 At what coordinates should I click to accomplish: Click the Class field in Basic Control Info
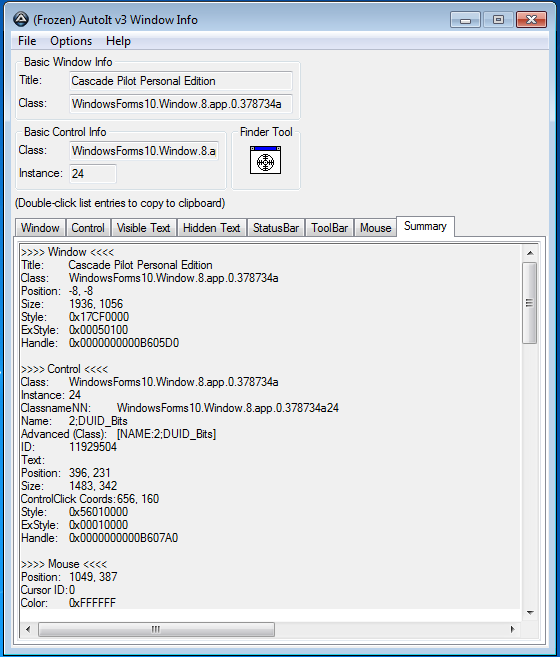(x=144, y=151)
